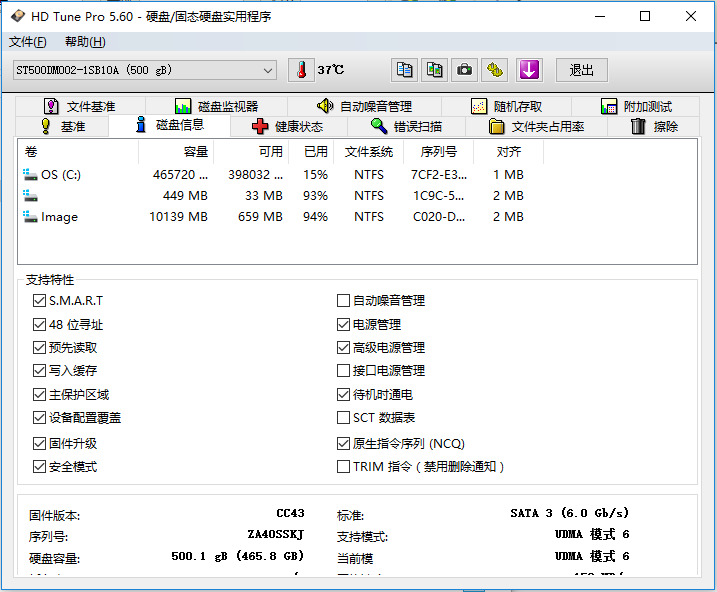This screenshot has height=592, width=717.
Task: Open the 磁盘监视器 tab
Action: pyautogui.click(x=216, y=107)
